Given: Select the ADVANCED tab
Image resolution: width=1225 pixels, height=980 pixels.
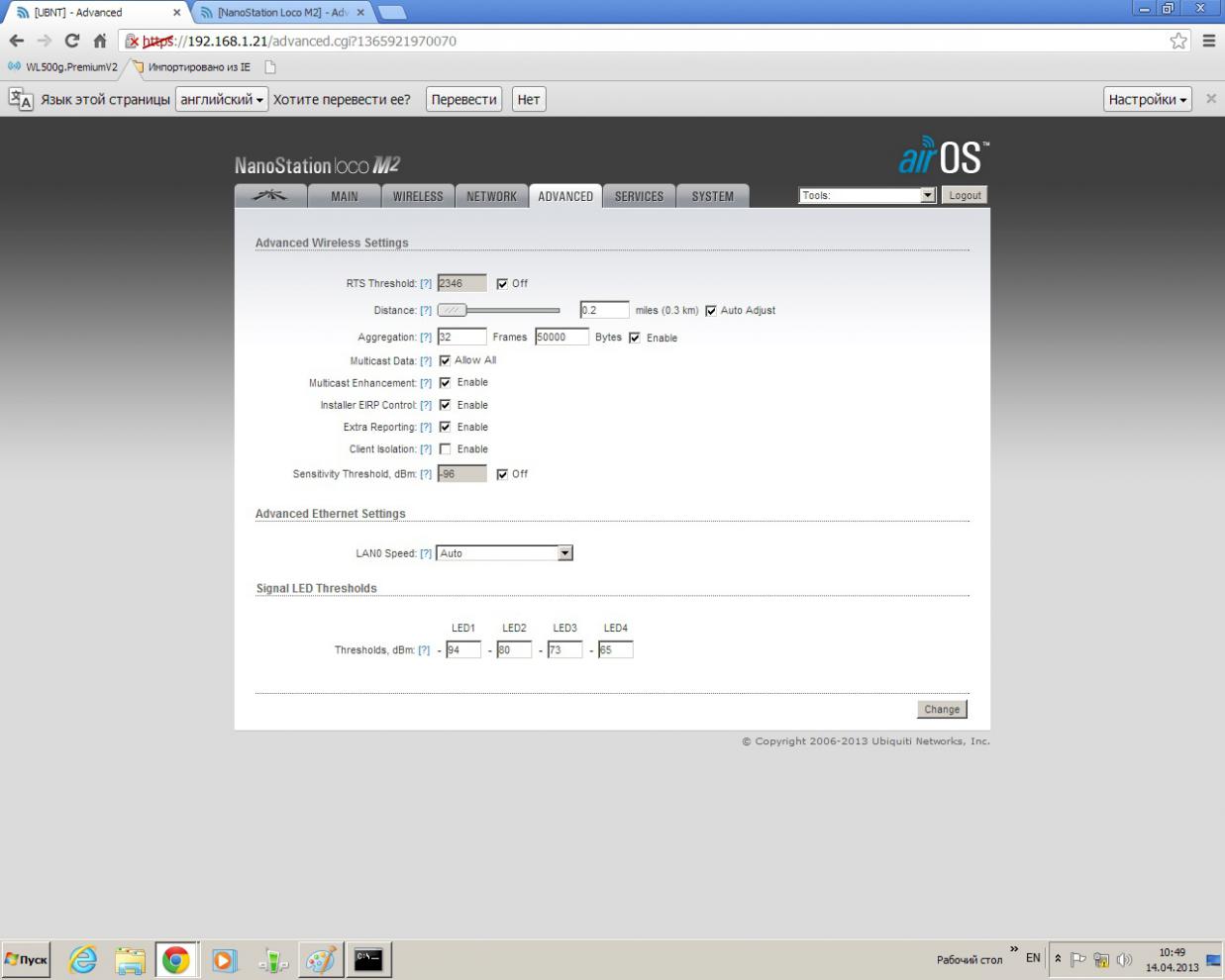Looking at the screenshot, I should 565,196.
